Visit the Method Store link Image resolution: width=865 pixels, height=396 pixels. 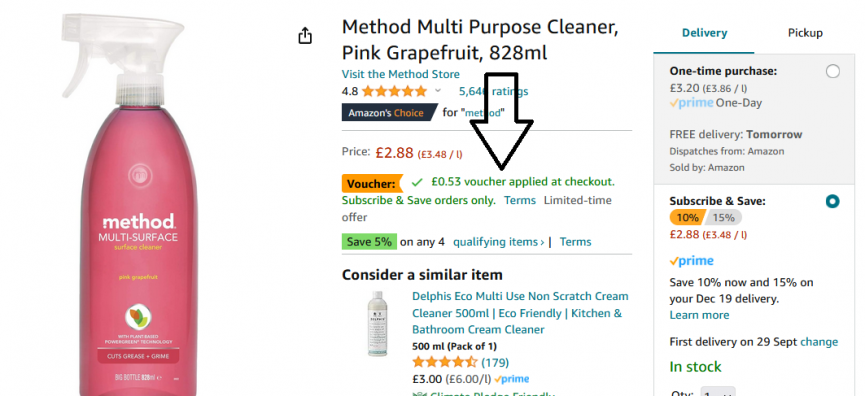(401, 74)
